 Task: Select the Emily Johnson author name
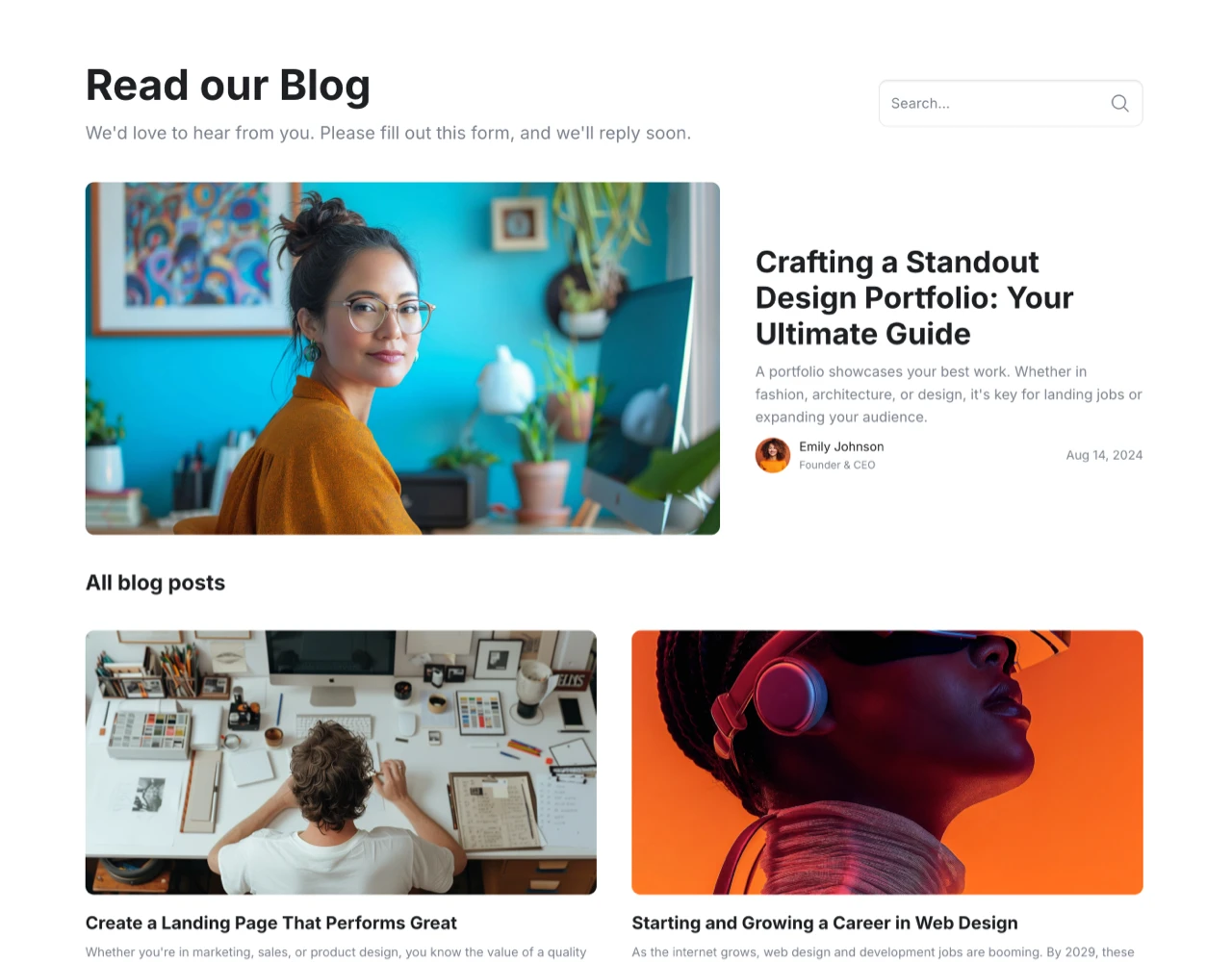tap(841, 446)
